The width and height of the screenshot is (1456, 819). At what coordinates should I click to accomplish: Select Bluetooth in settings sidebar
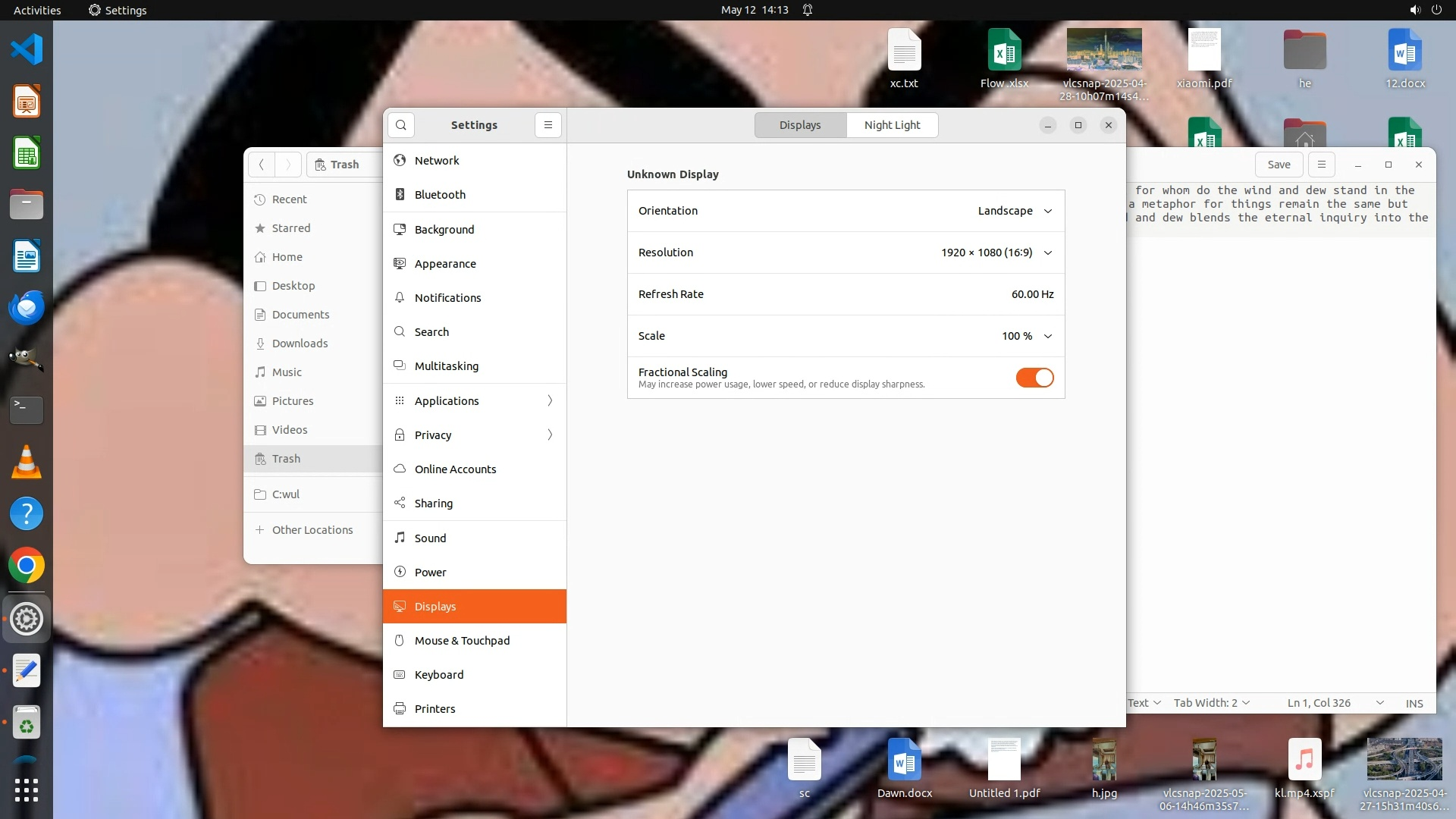pos(440,195)
